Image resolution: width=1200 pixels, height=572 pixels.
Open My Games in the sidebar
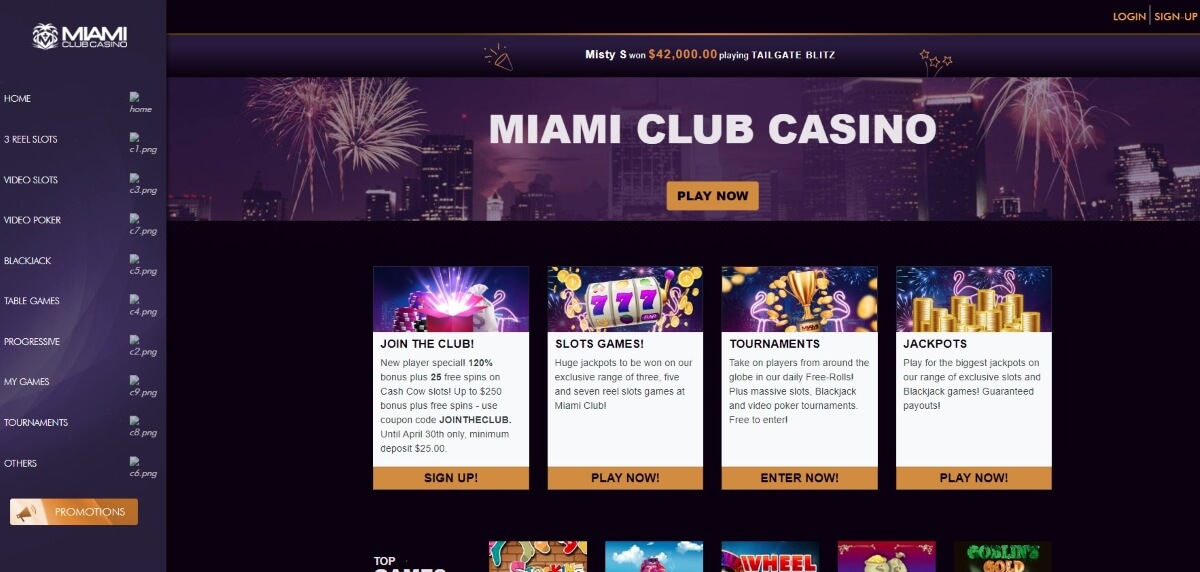[x=27, y=382]
